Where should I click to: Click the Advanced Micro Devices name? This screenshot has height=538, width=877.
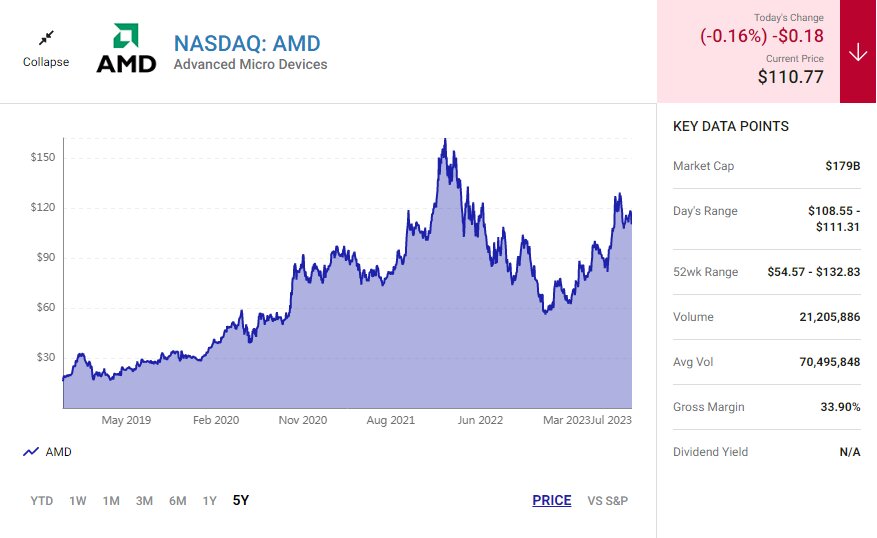[x=250, y=65]
